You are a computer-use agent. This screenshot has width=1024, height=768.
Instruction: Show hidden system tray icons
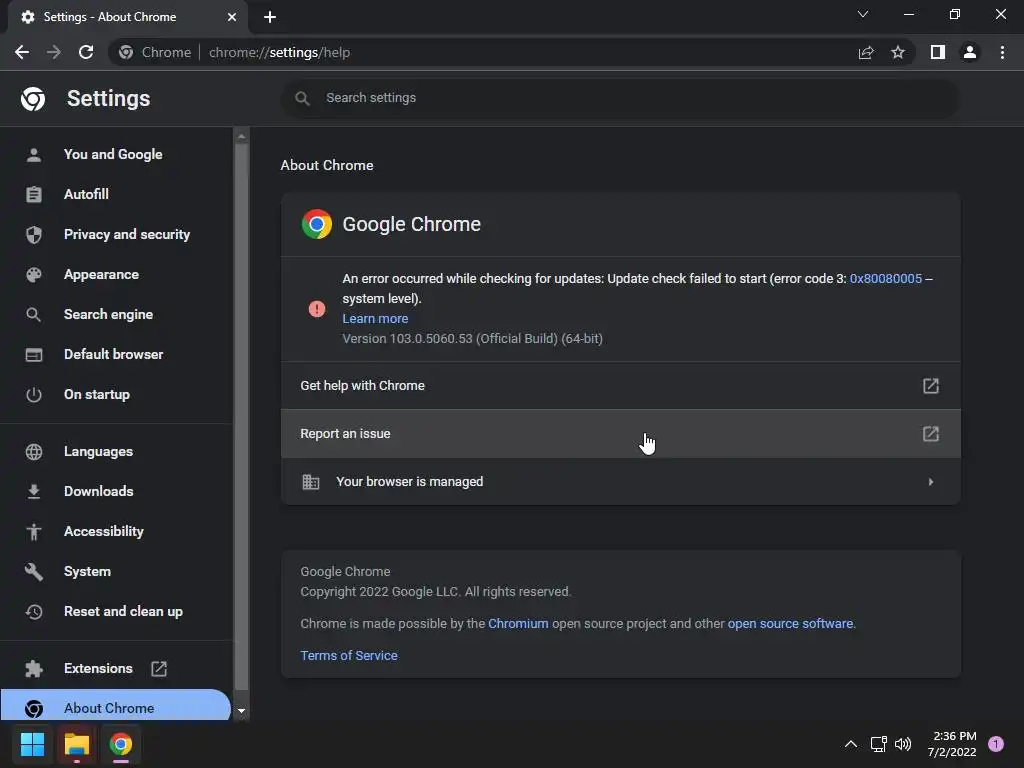tap(851, 744)
